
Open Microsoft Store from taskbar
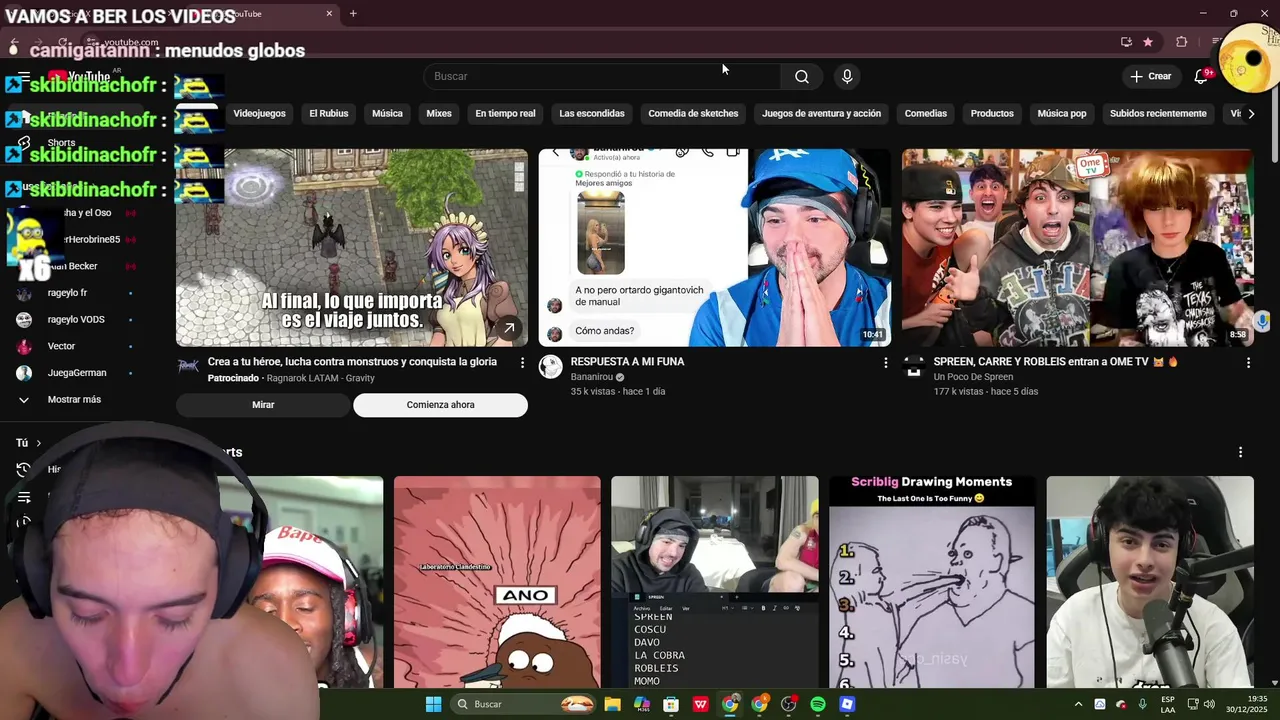[x=671, y=704]
